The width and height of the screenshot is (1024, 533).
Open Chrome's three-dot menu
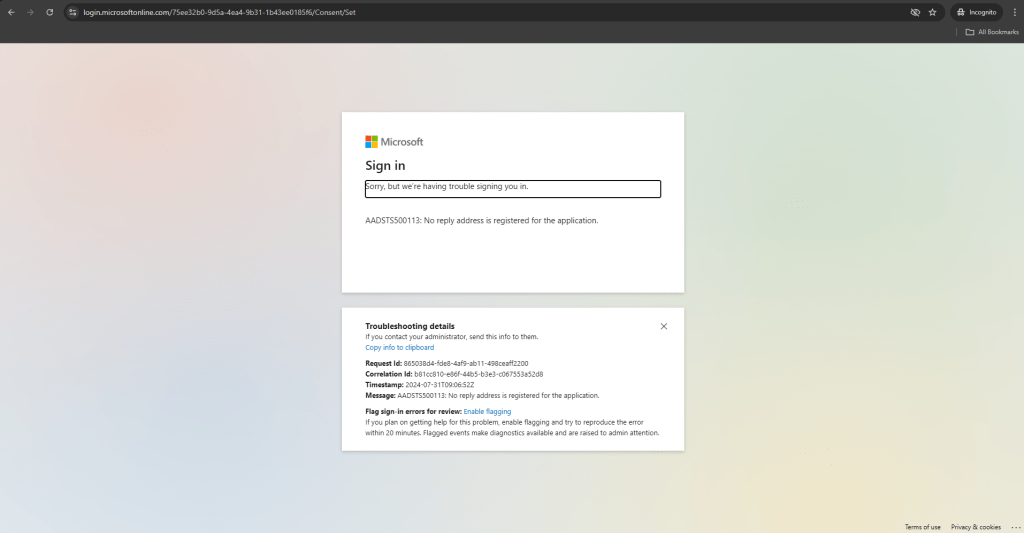click(x=1013, y=12)
